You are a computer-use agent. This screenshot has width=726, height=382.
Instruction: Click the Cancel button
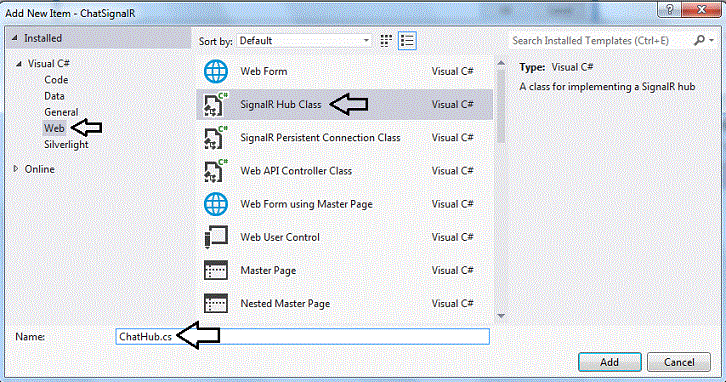679,362
